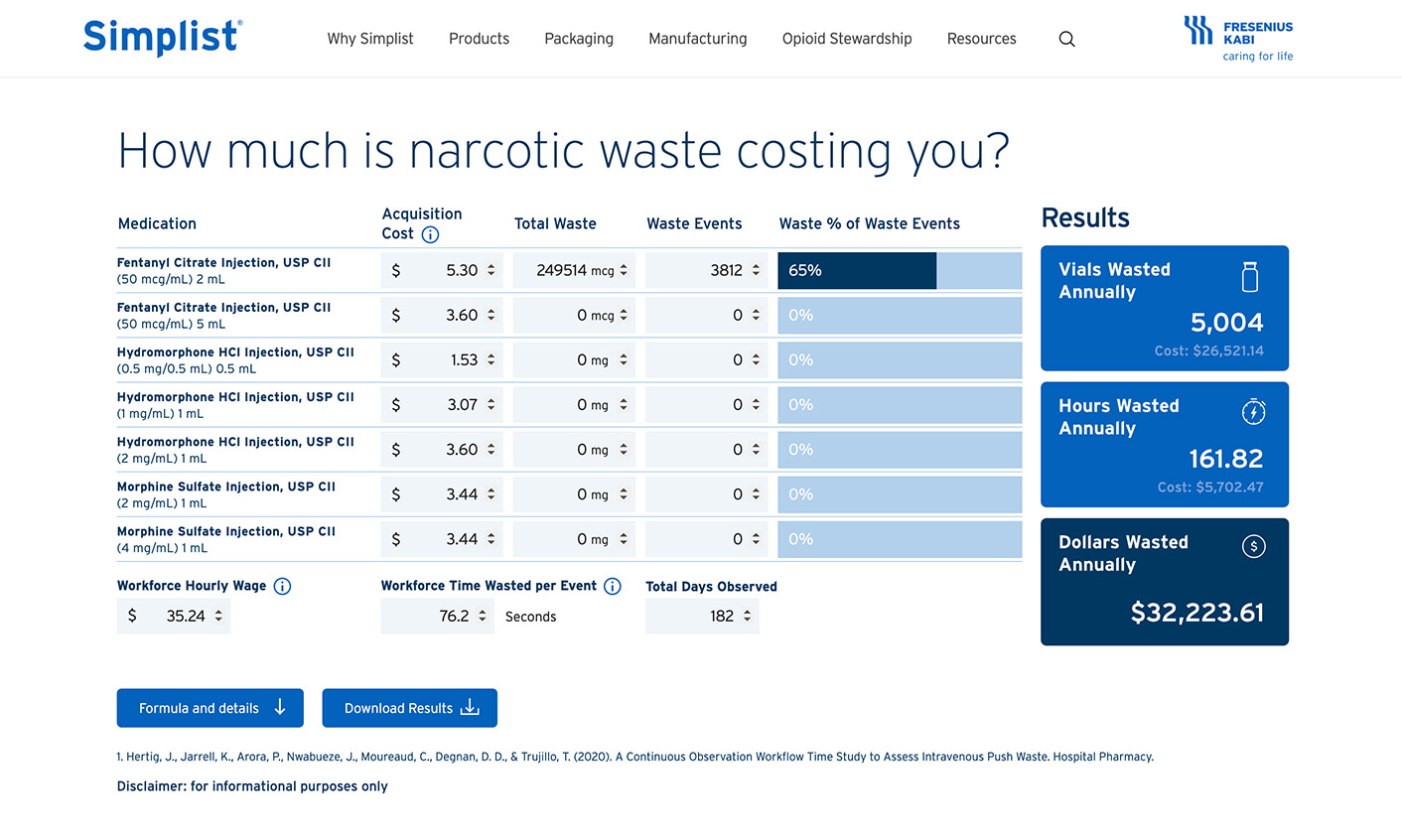Click the Download Results button

[409, 708]
